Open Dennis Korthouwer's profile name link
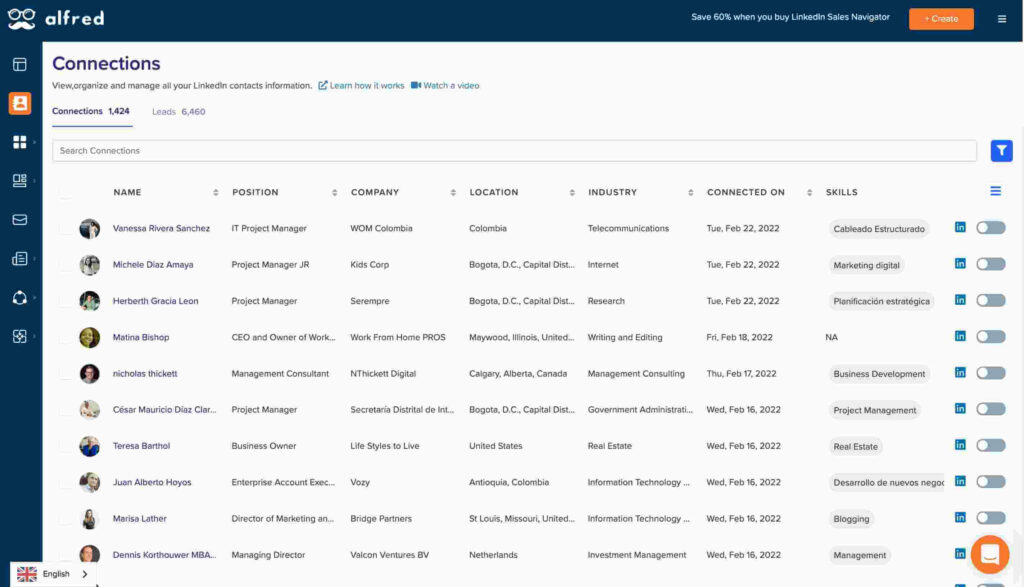Screen dimensions: 1024x587 point(164,555)
